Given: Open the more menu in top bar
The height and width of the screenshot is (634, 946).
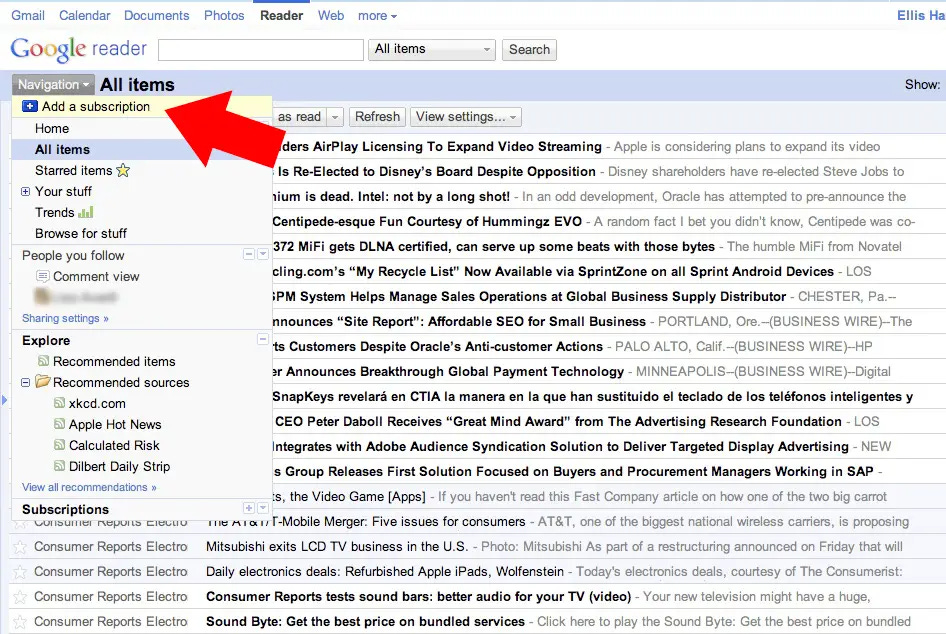Looking at the screenshot, I should (x=377, y=16).
